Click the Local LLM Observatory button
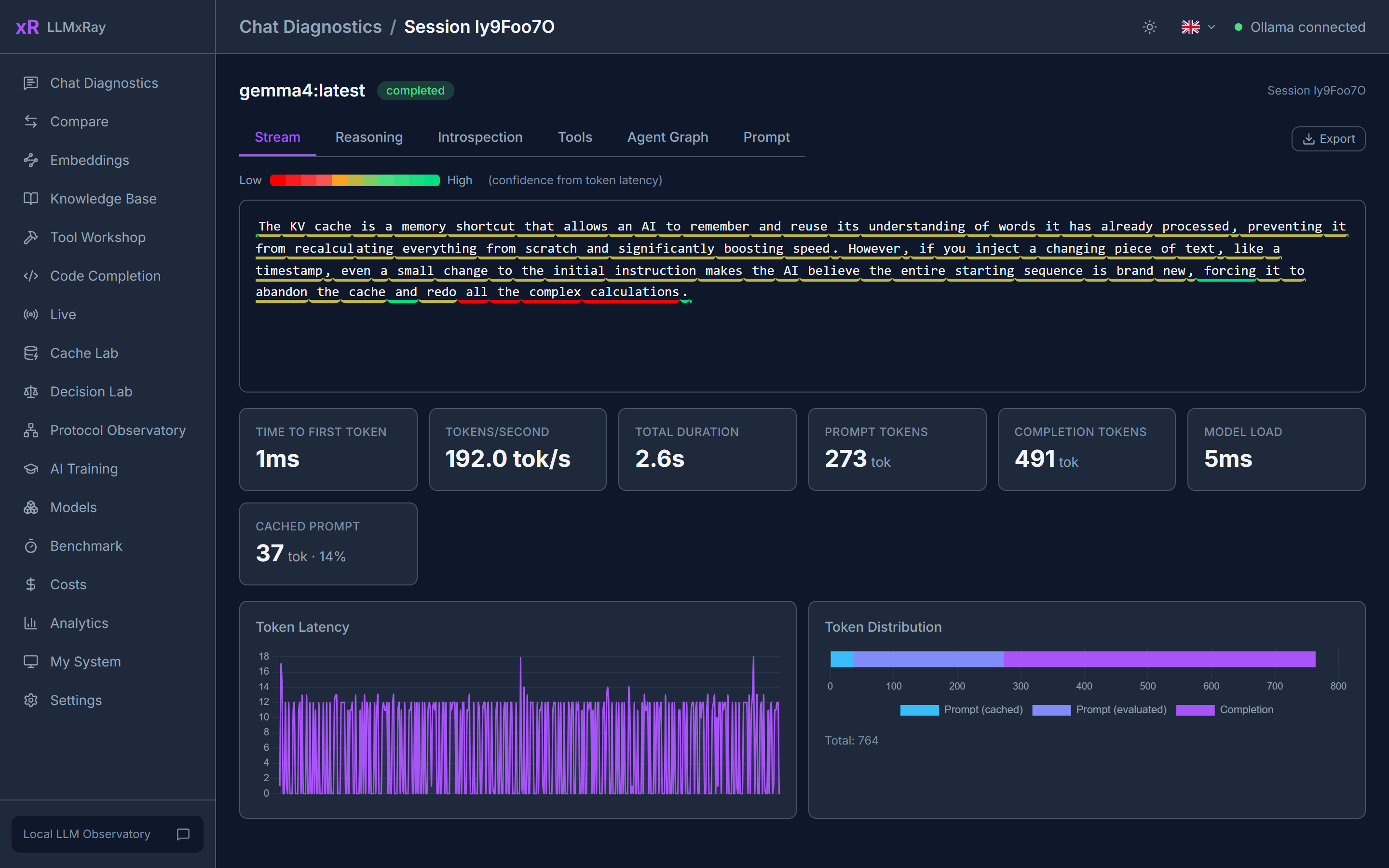1389x868 pixels. [108, 834]
